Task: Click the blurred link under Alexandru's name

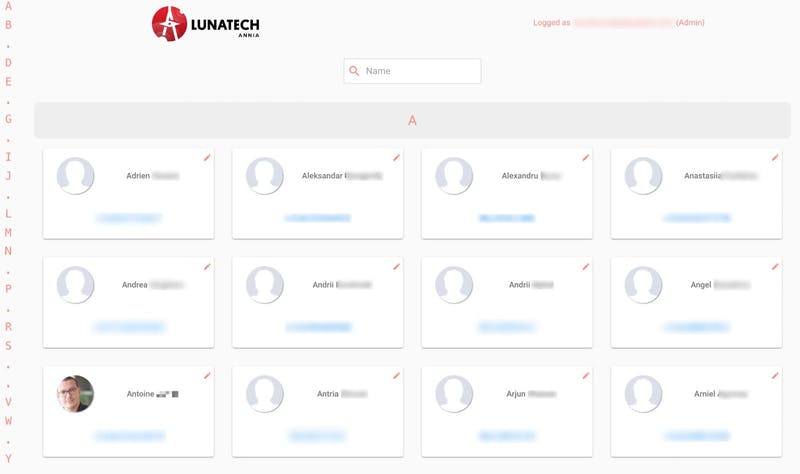Action: [507, 218]
